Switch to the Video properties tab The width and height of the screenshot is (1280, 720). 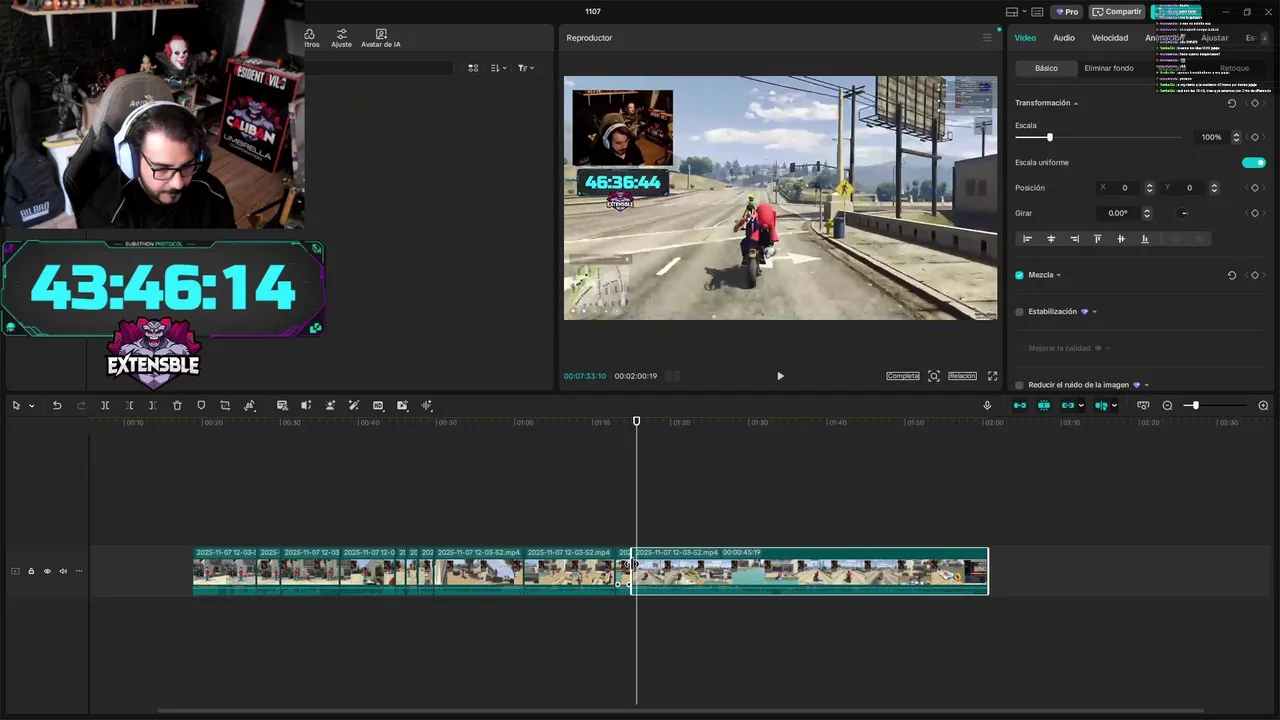point(1025,38)
